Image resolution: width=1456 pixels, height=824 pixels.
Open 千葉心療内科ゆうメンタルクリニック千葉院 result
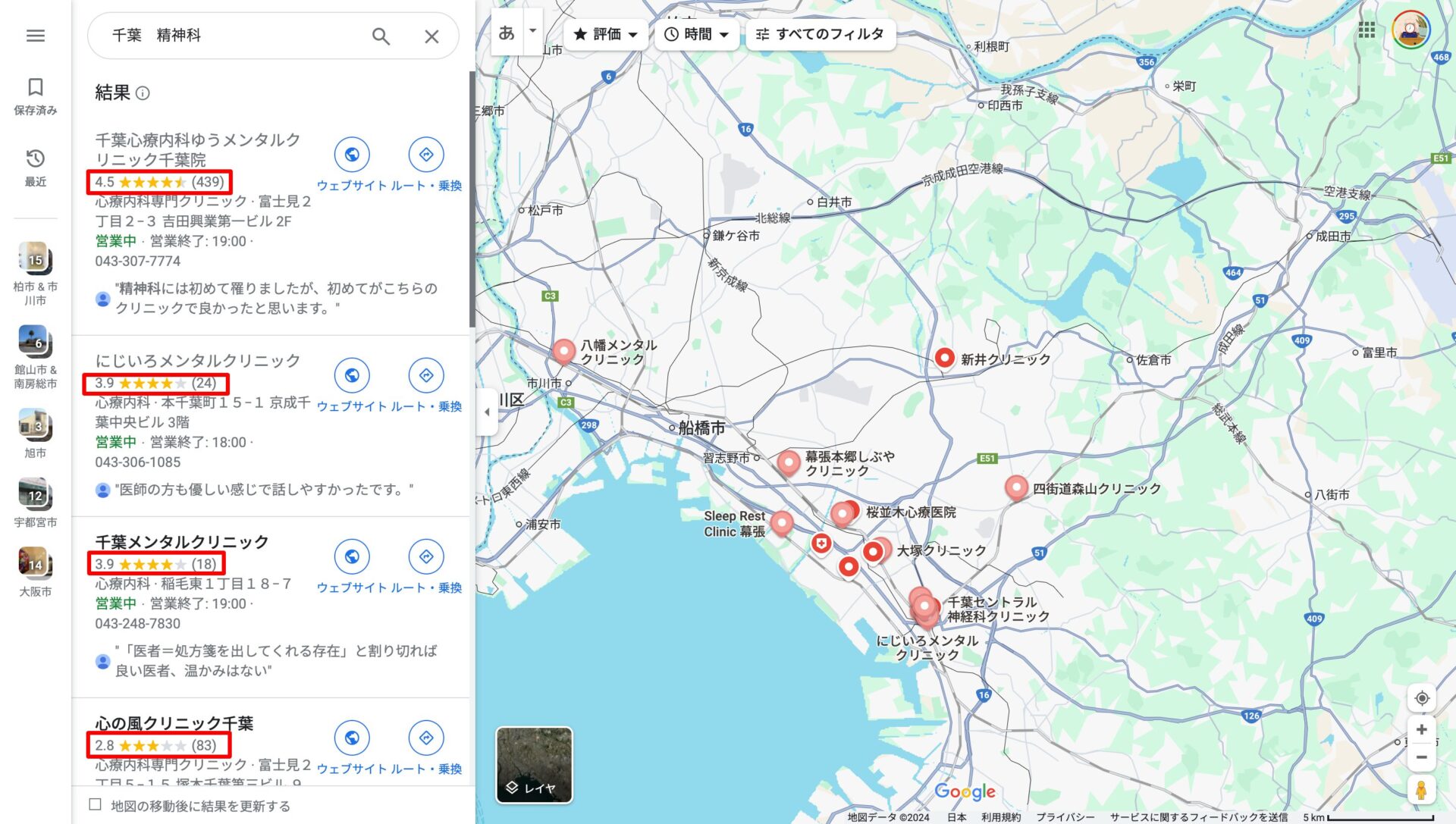pos(197,150)
